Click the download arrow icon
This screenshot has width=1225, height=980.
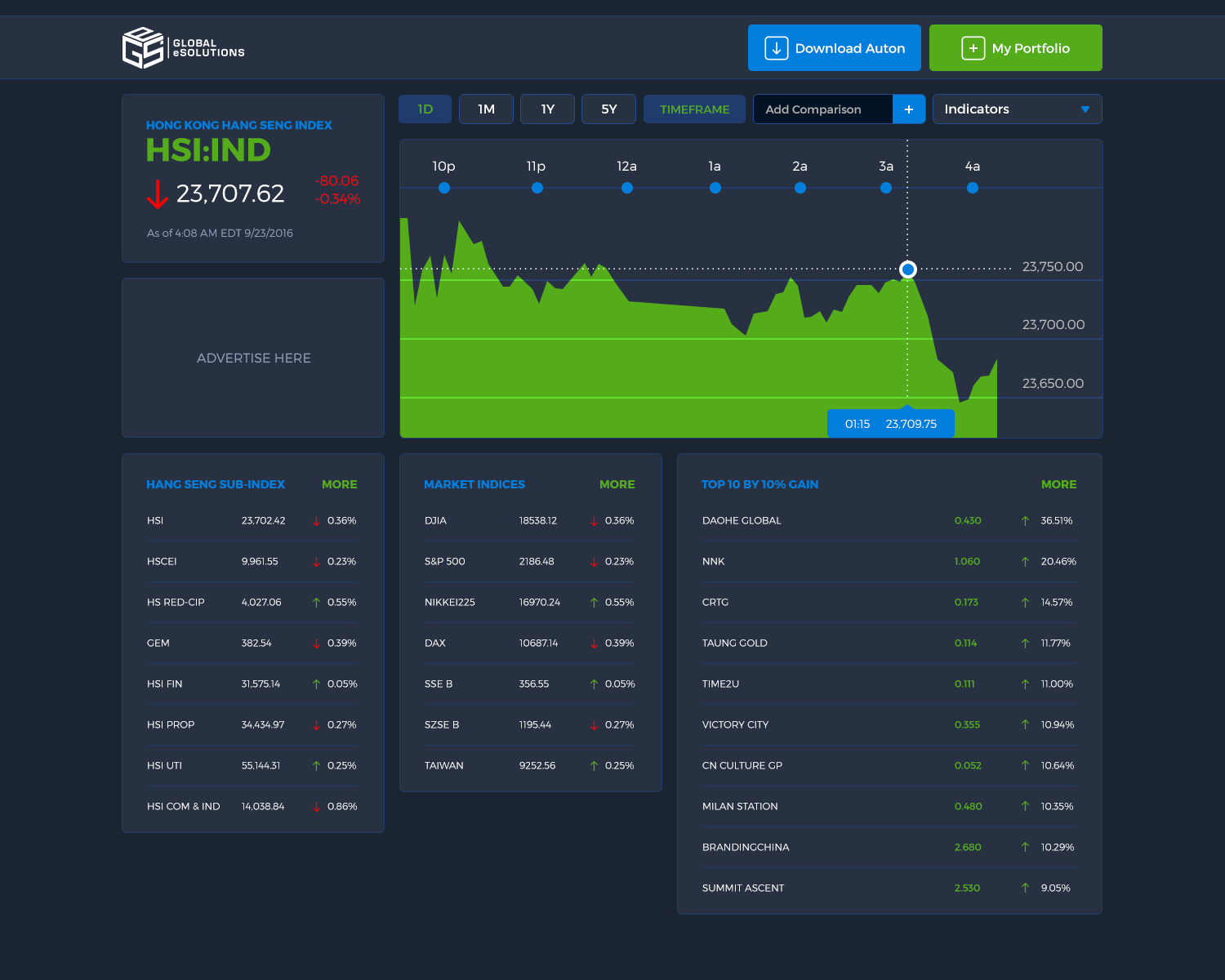pyautogui.click(x=776, y=48)
